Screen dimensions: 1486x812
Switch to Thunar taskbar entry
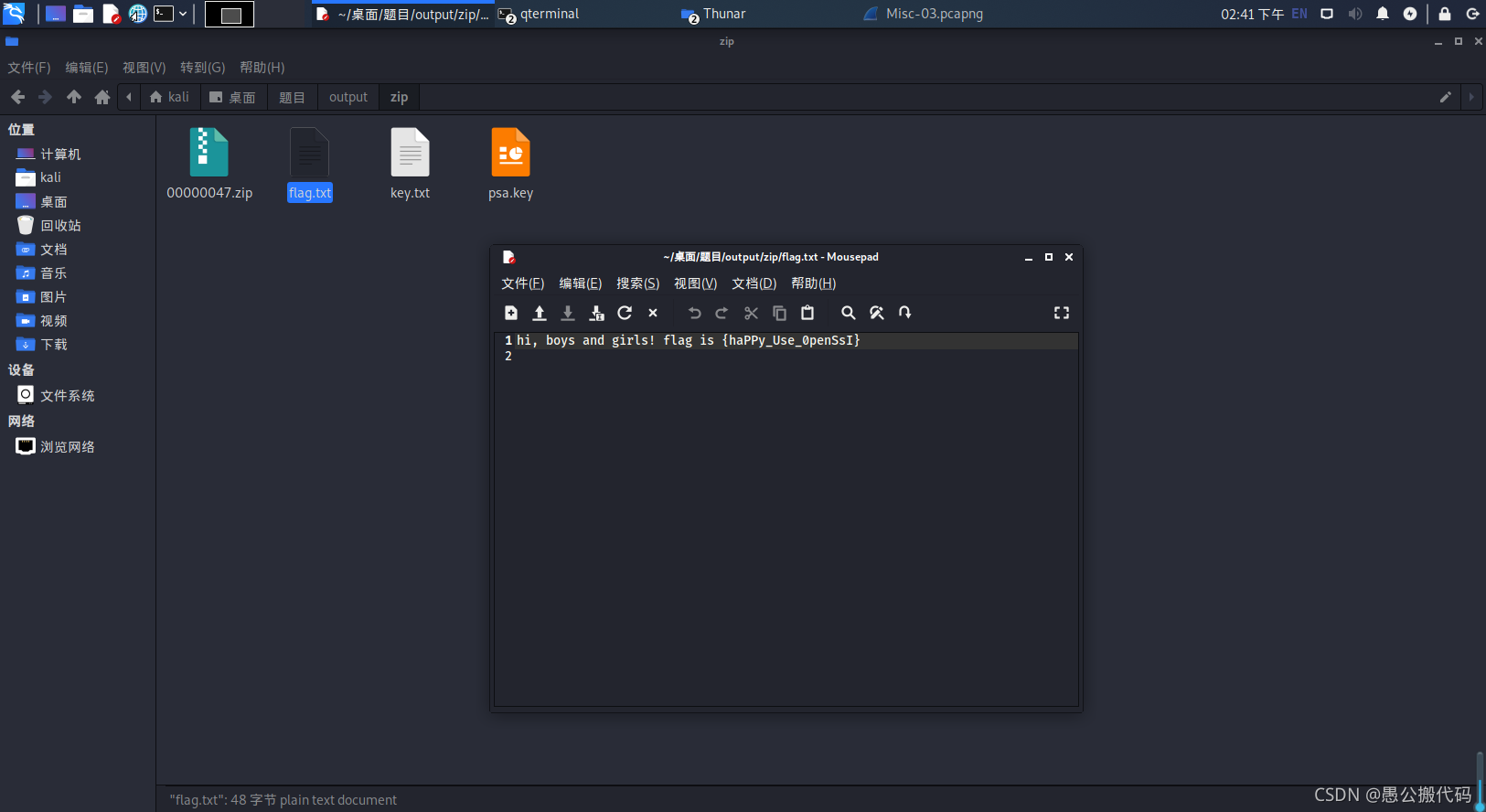click(714, 14)
